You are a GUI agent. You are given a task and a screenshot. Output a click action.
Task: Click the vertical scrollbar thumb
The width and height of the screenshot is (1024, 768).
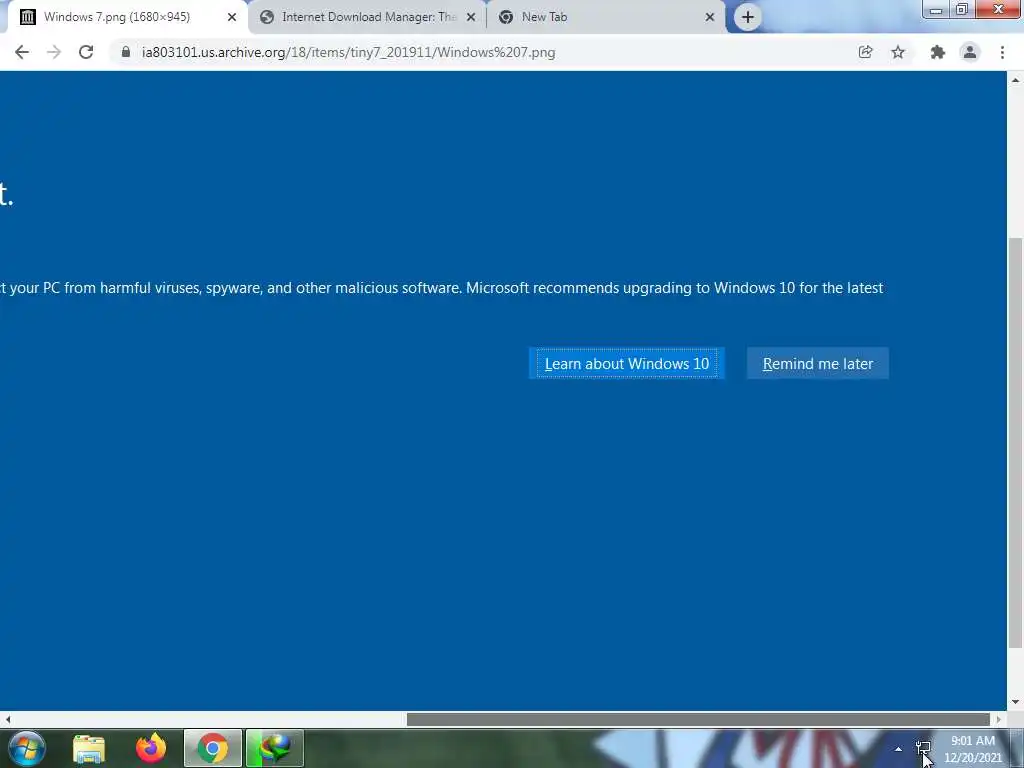(1016, 443)
